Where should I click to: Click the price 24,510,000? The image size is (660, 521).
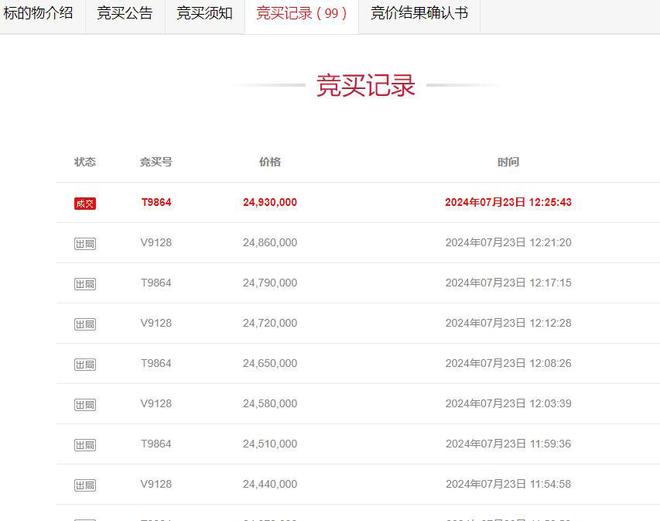tap(270, 444)
